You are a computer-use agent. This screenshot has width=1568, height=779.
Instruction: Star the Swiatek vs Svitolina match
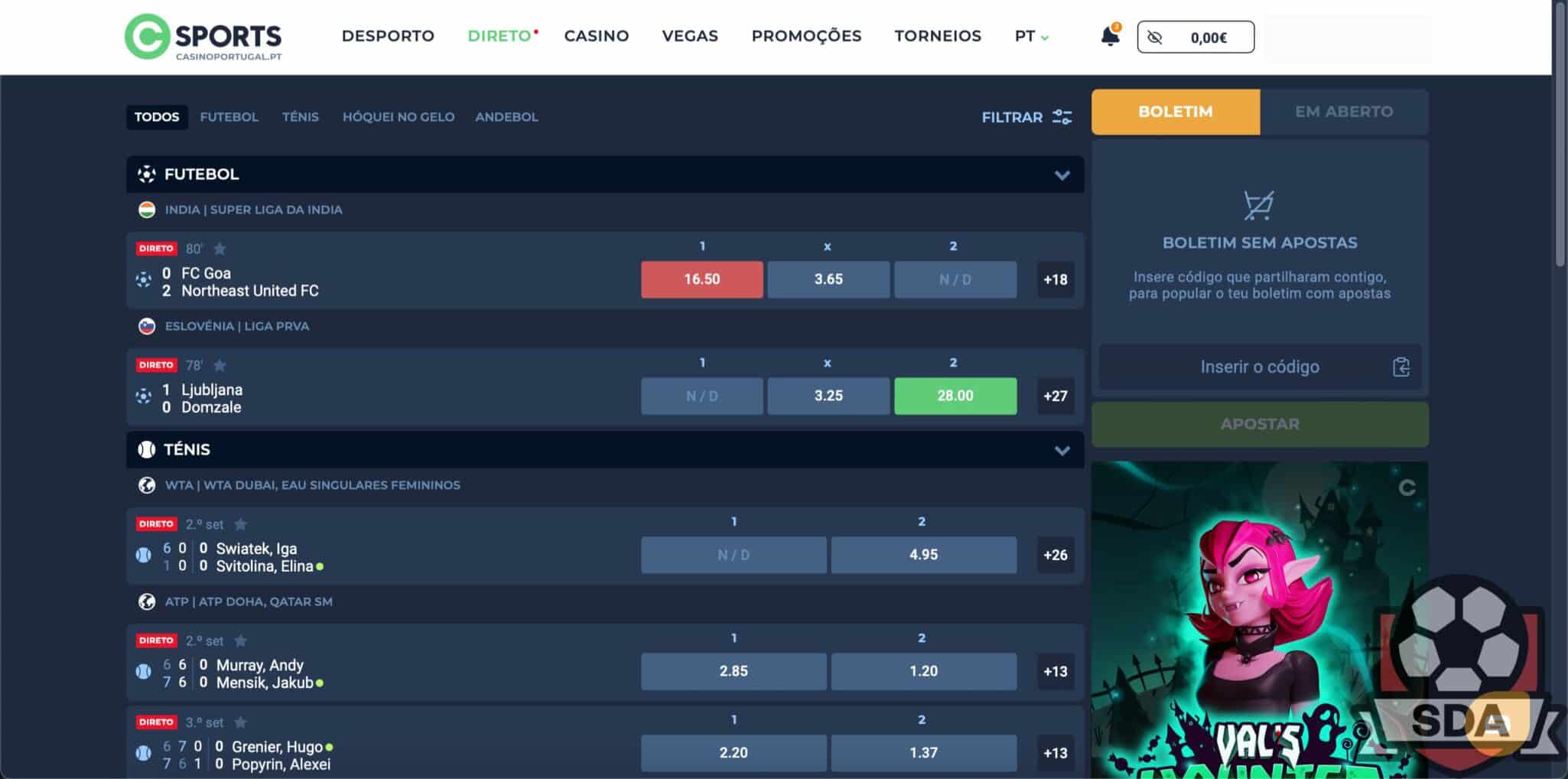click(240, 524)
